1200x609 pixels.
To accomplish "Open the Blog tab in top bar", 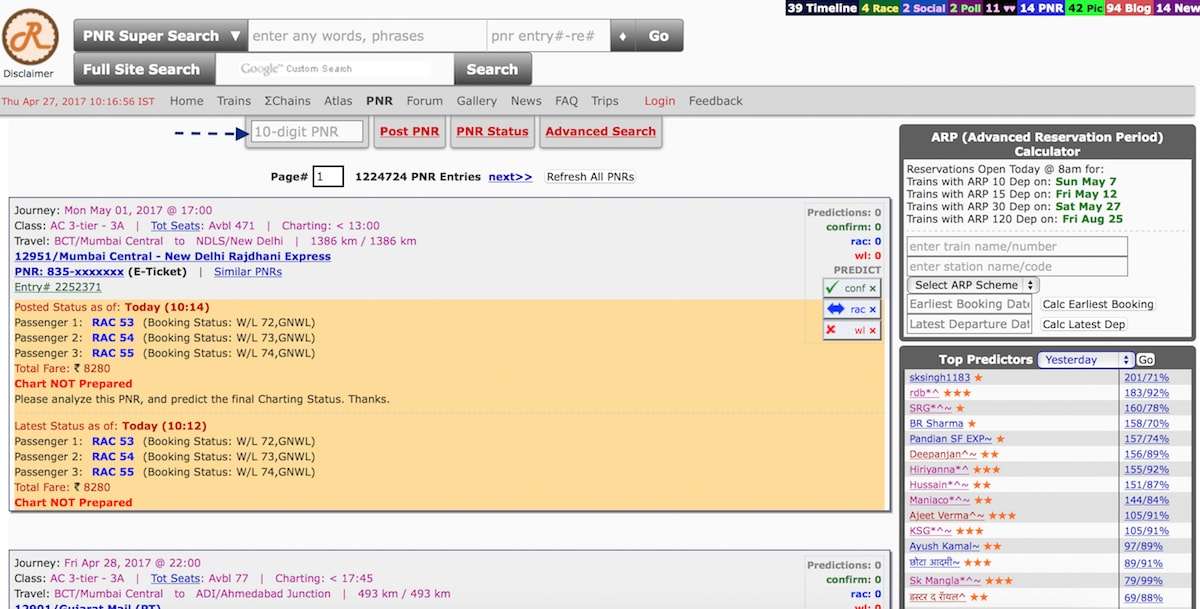I will 1129,8.
